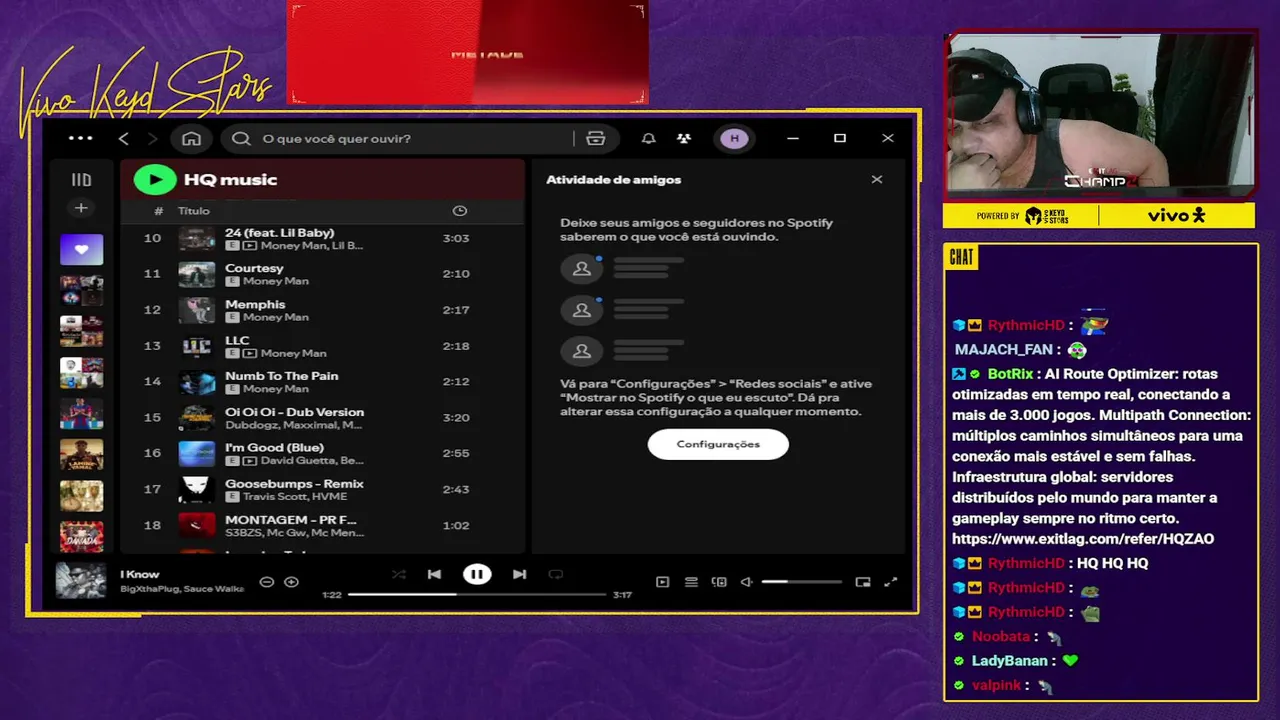
Task: Click "BotRix" username in chat
Action: [1010, 374]
